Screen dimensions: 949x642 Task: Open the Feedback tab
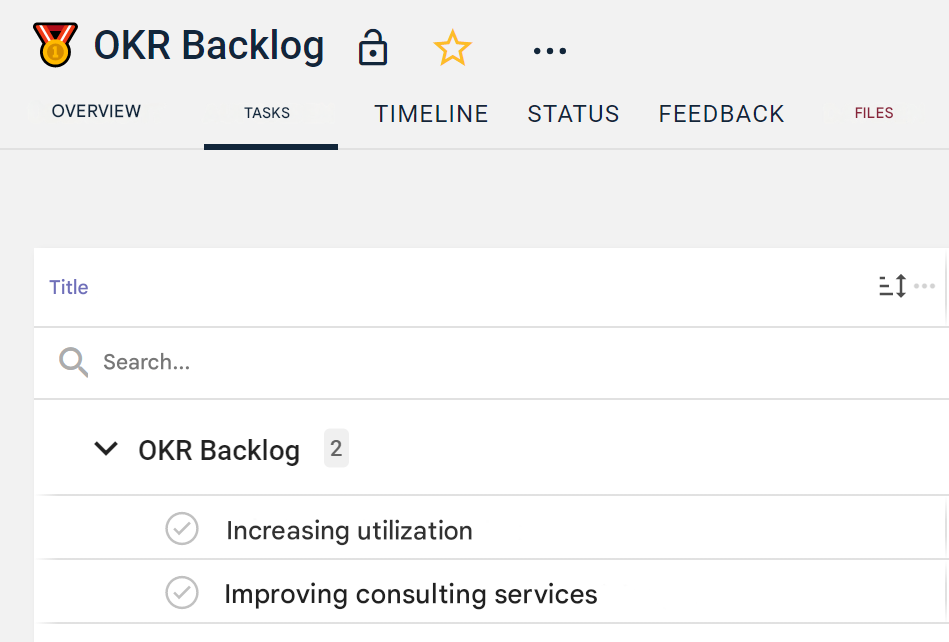click(721, 114)
